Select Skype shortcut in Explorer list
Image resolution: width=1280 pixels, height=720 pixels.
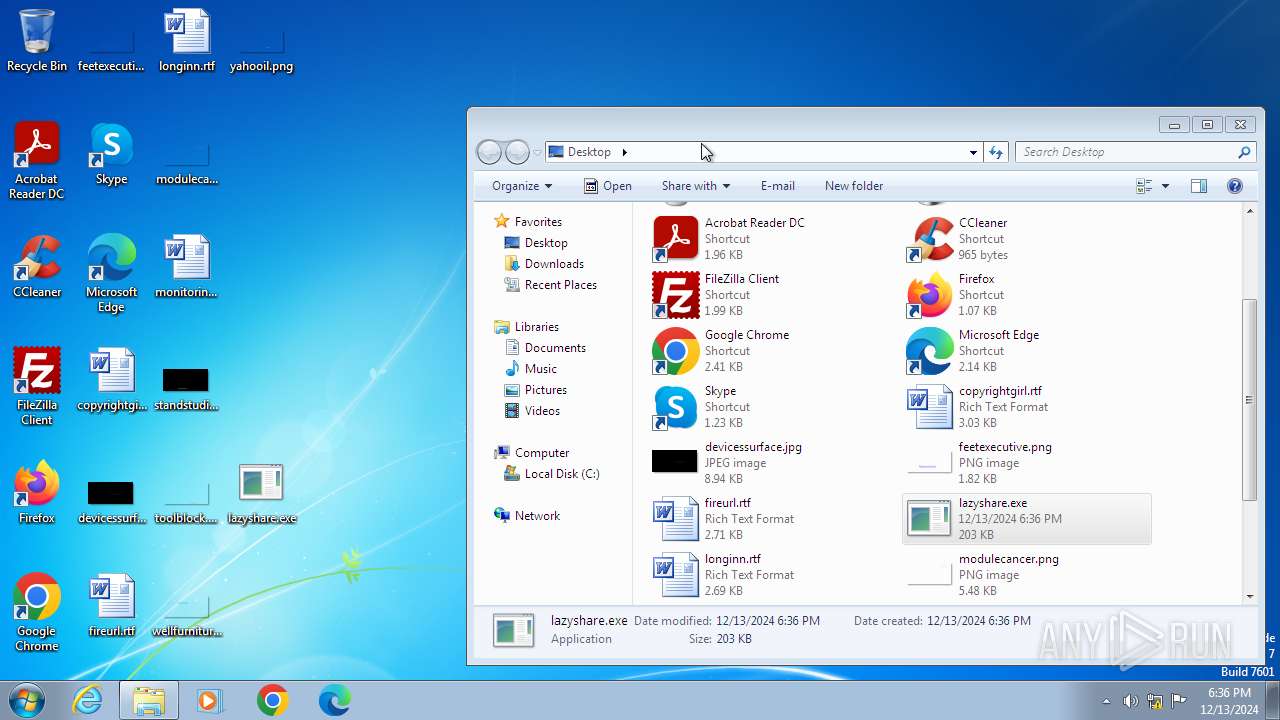(x=775, y=406)
